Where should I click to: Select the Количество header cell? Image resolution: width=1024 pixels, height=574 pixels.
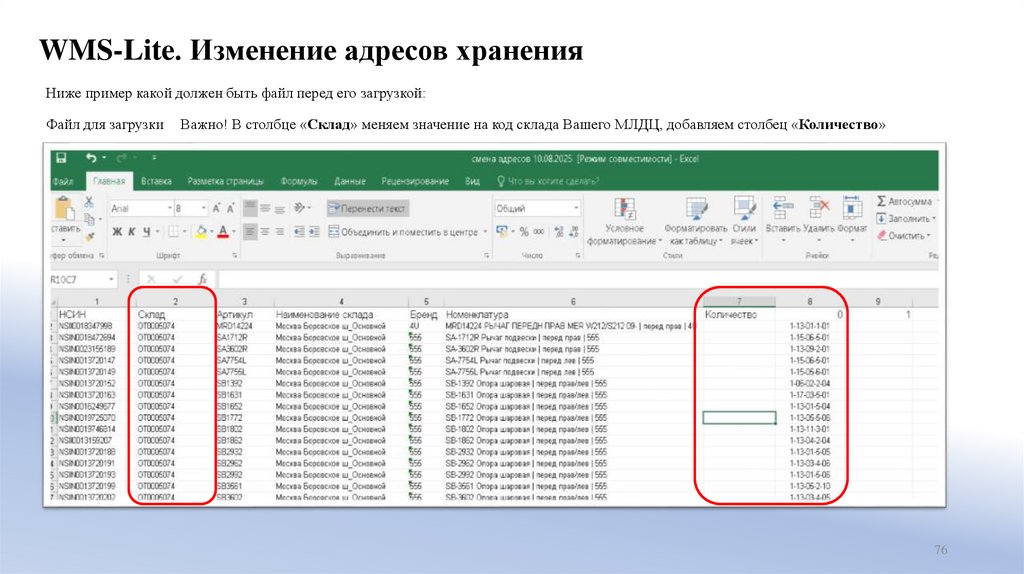point(739,315)
